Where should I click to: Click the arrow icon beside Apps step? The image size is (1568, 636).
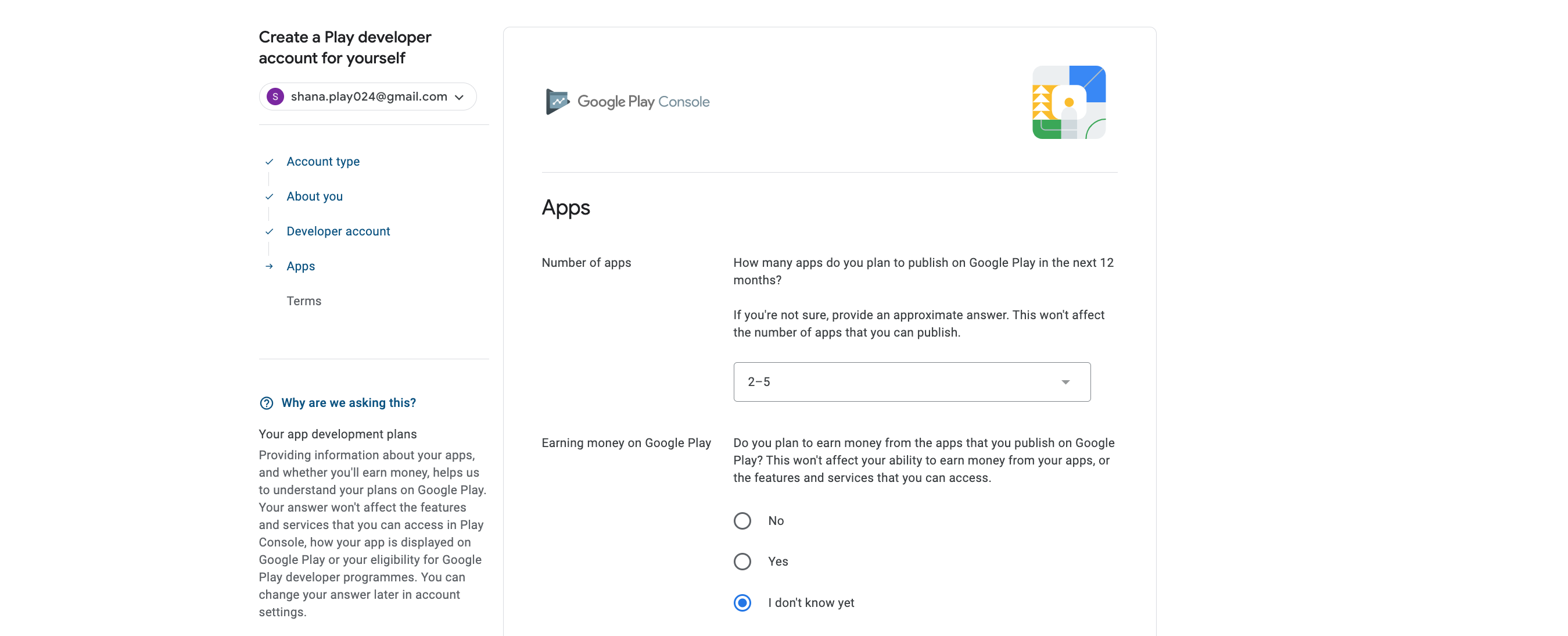pyautogui.click(x=269, y=266)
